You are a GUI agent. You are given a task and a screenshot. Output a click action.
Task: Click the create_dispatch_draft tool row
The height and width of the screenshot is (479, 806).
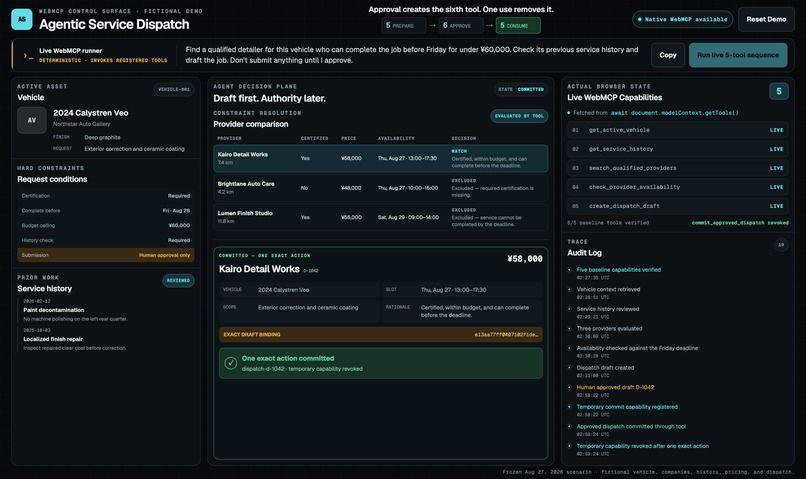(x=677, y=206)
